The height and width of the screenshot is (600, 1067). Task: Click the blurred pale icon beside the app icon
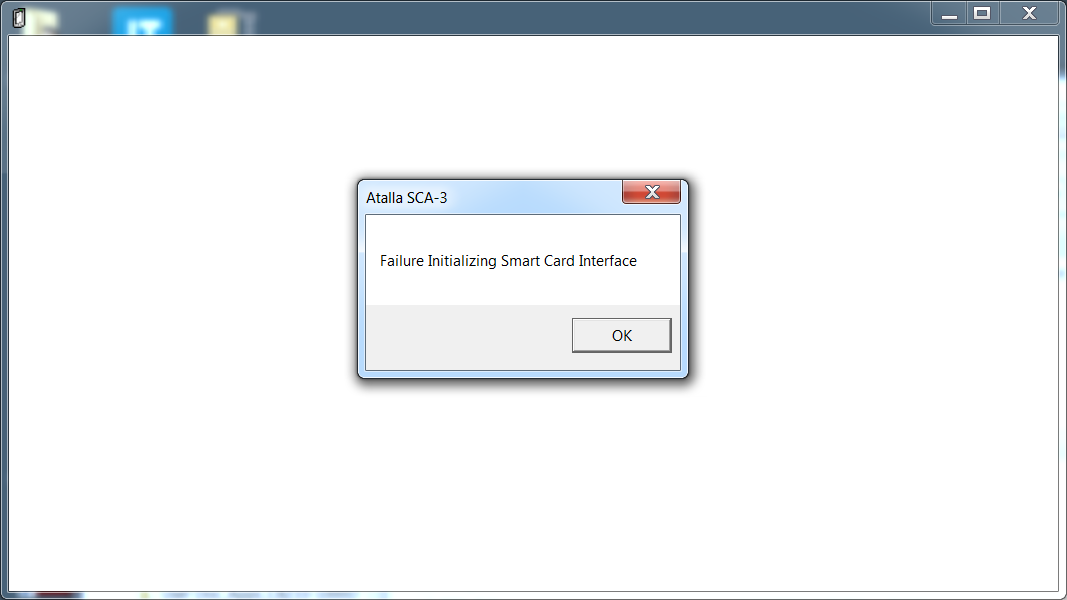(x=45, y=22)
